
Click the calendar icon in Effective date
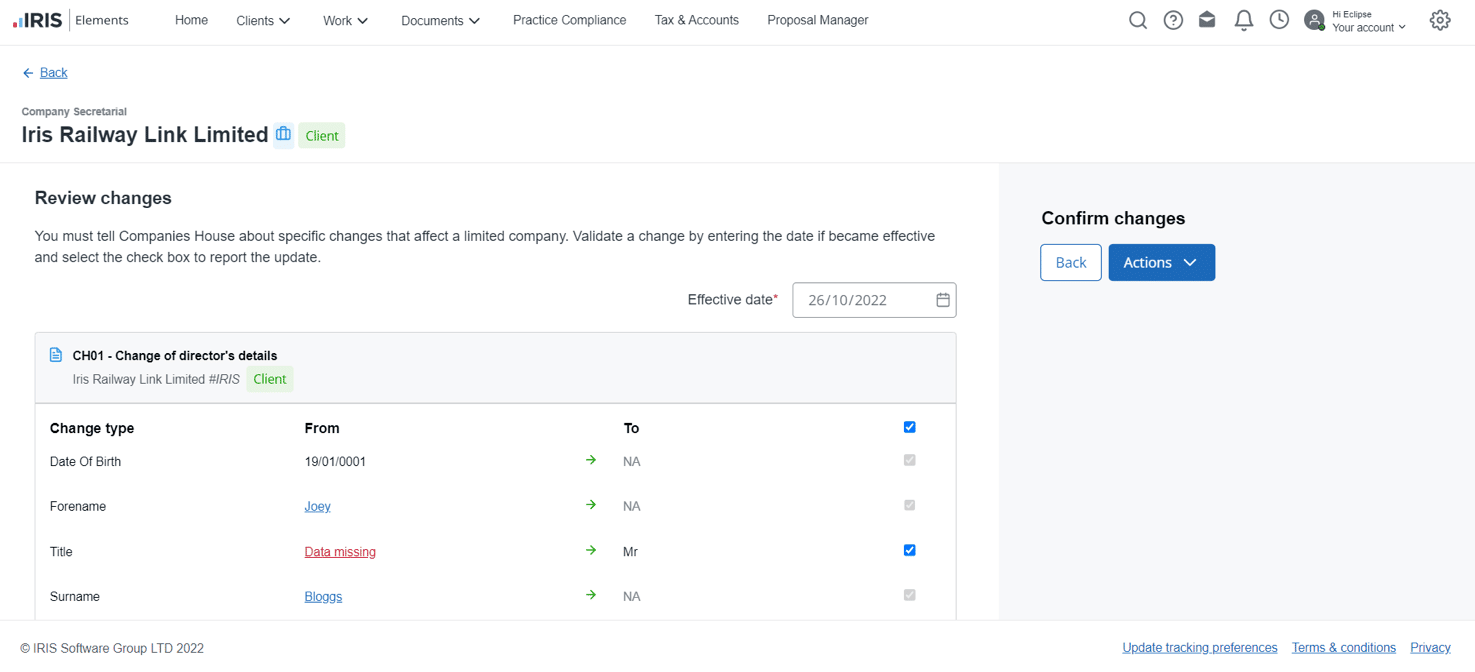coord(942,300)
